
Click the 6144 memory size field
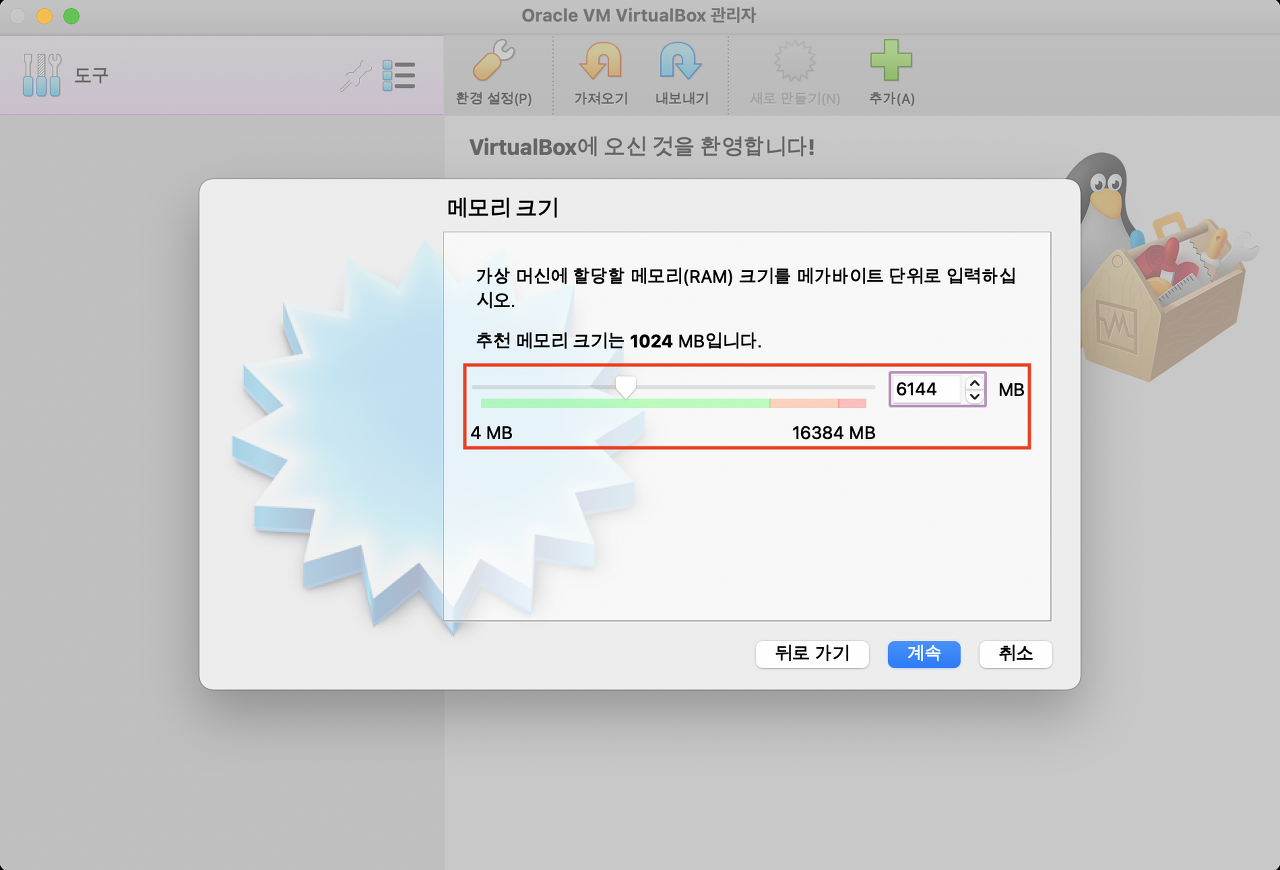point(928,389)
